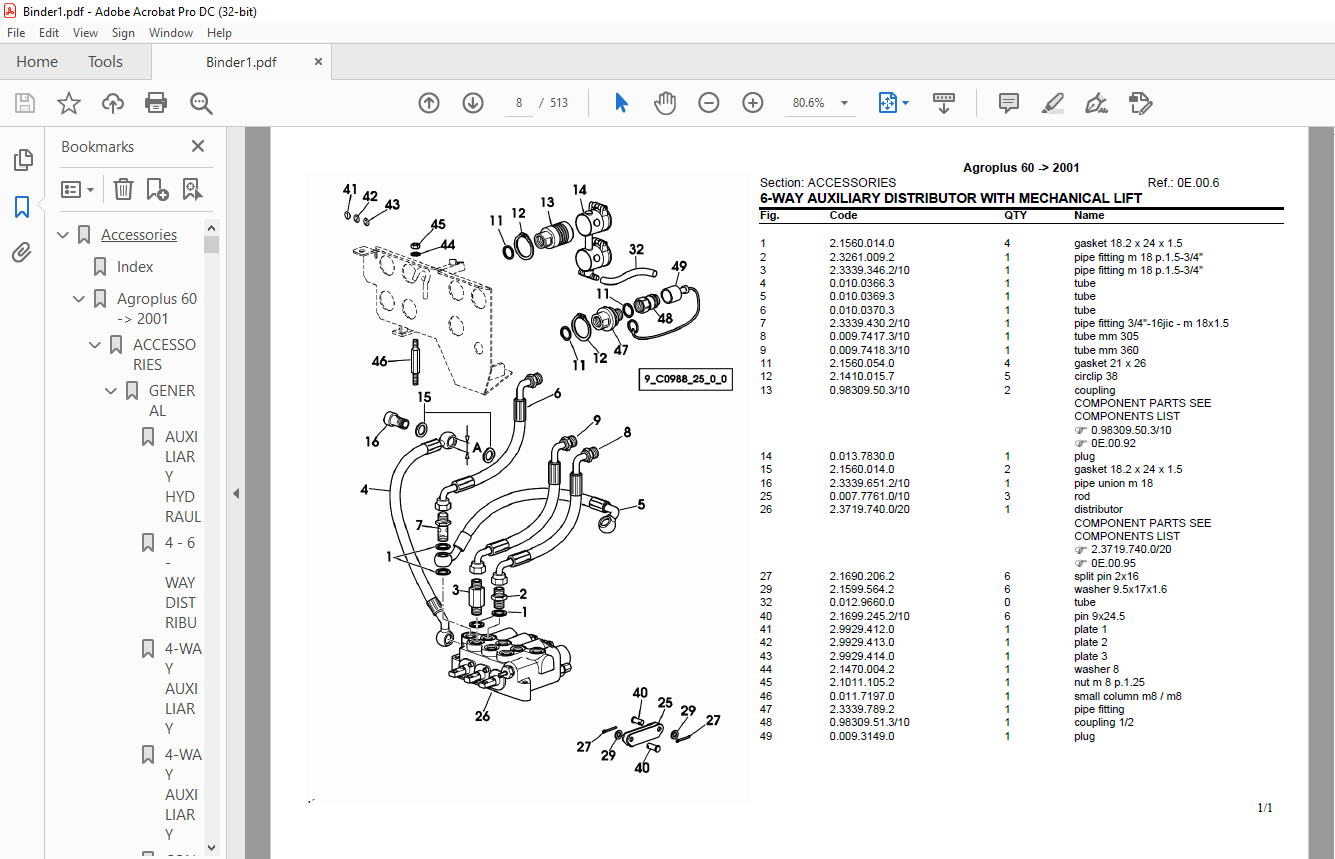
Task: Open zoom level dropdown
Action: click(x=845, y=103)
